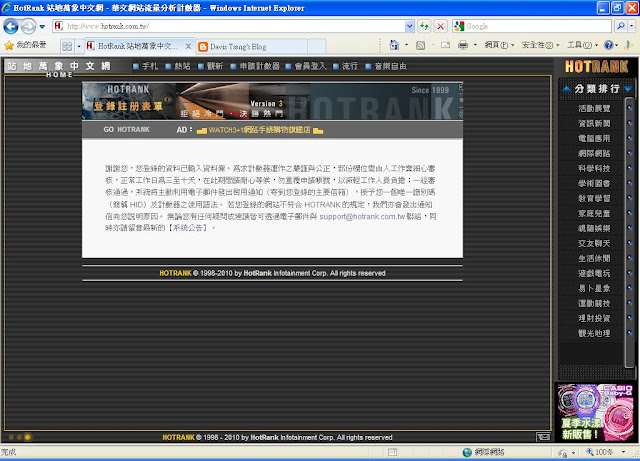Open the 網際網路 category
The image size is (640, 461).
[594, 154]
